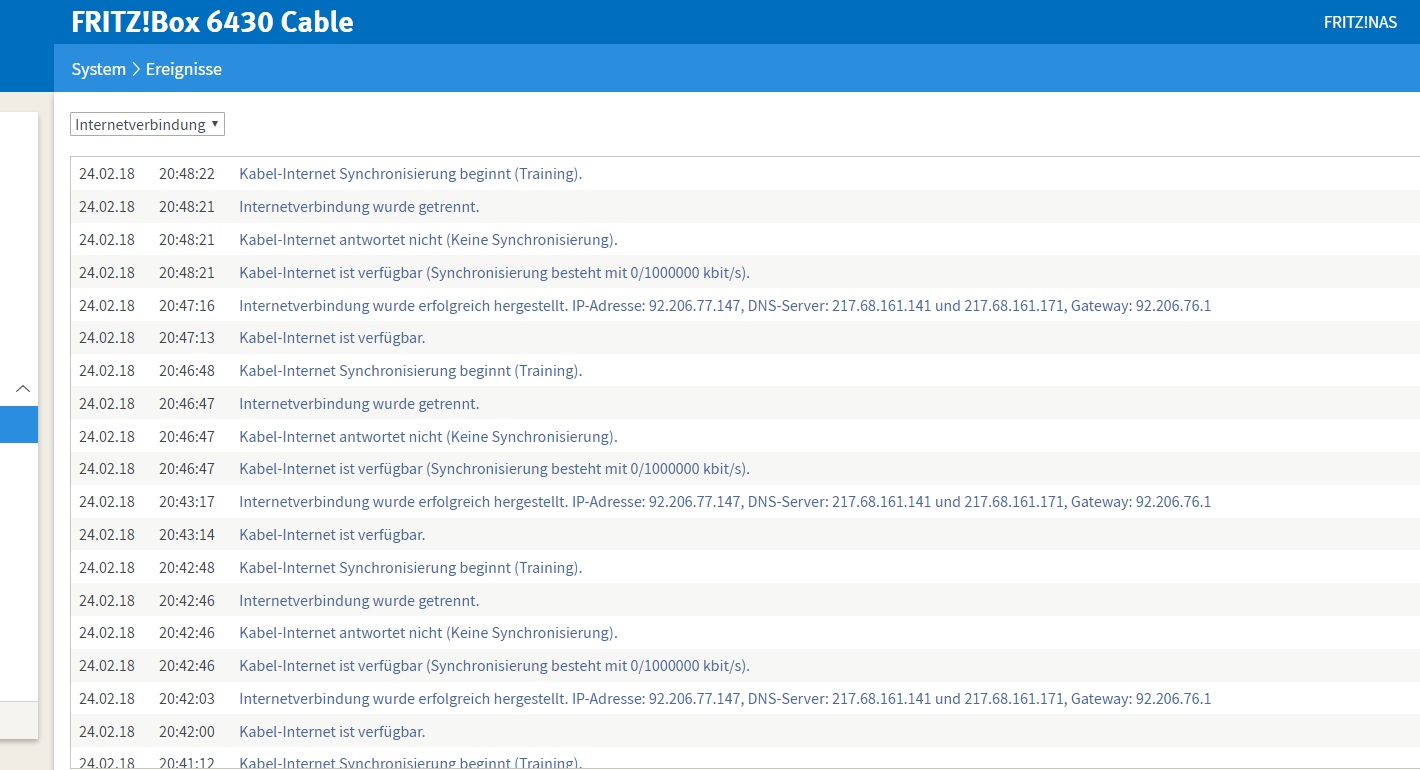
Task: Collapse sidebar section with up chevron
Action: click(x=23, y=388)
